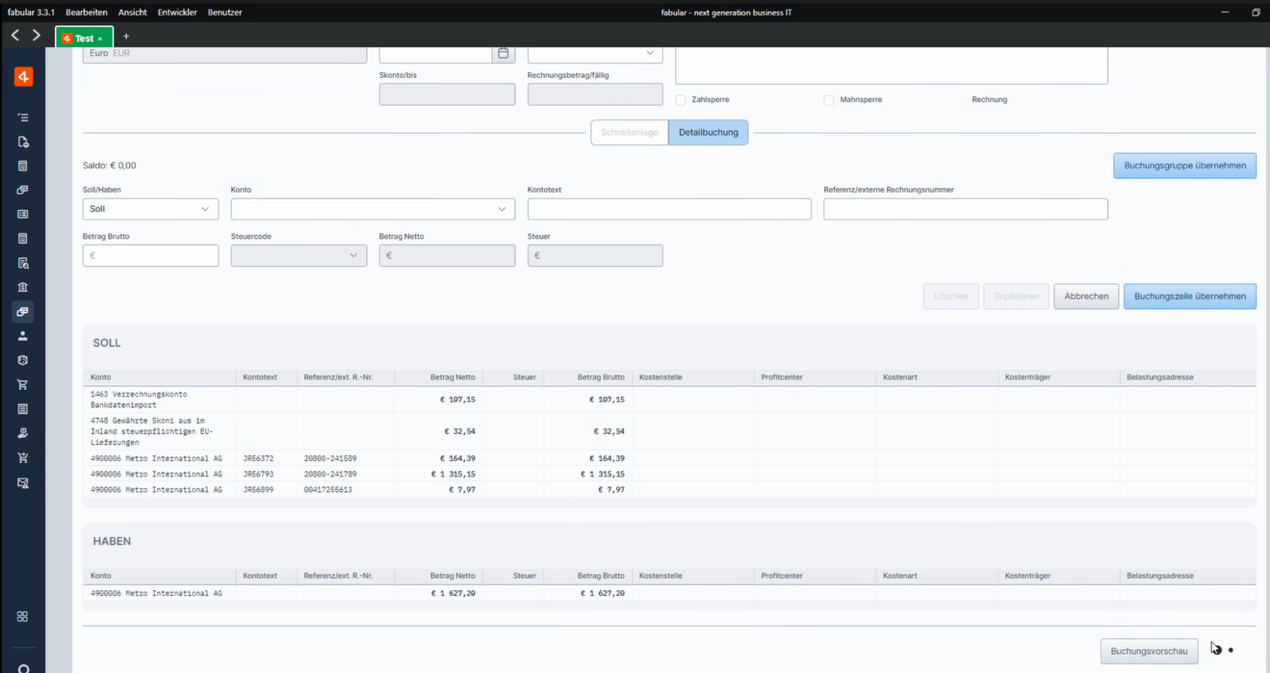Open the Steuercode dropdown
1270x673 pixels.
298,255
